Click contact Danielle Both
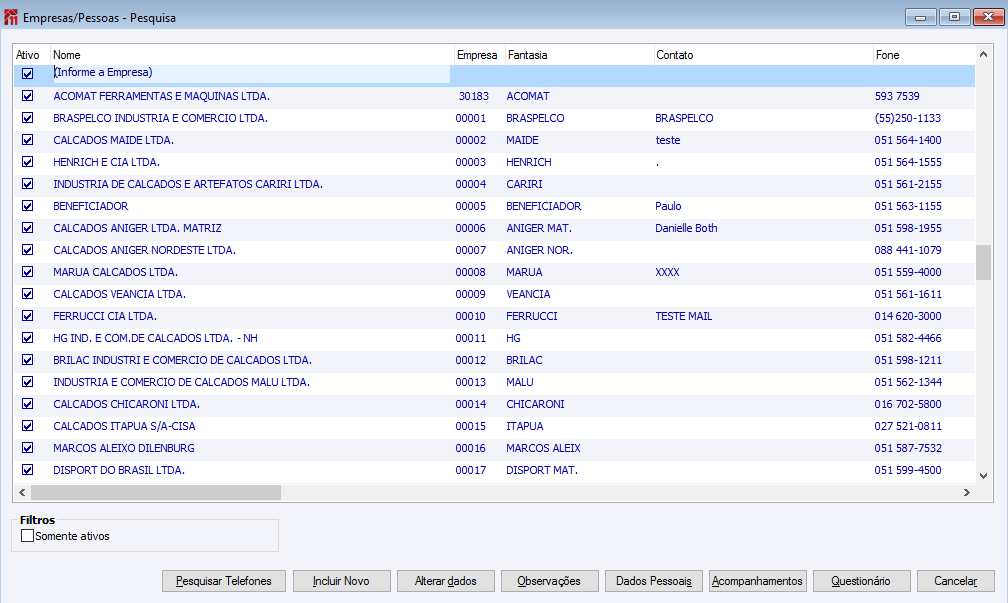Viewport: 1008px width, 603px height. pyautogui.click(x=686, y=228)
